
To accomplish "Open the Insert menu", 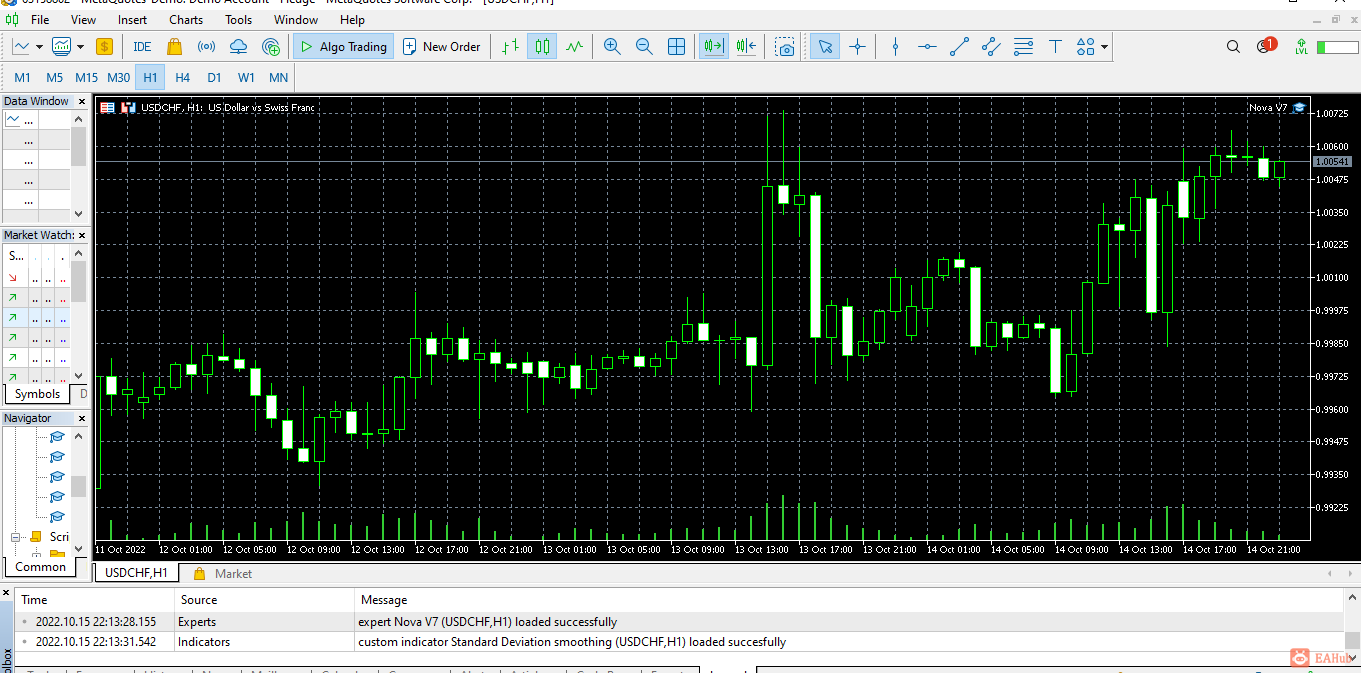I will 132,19.
